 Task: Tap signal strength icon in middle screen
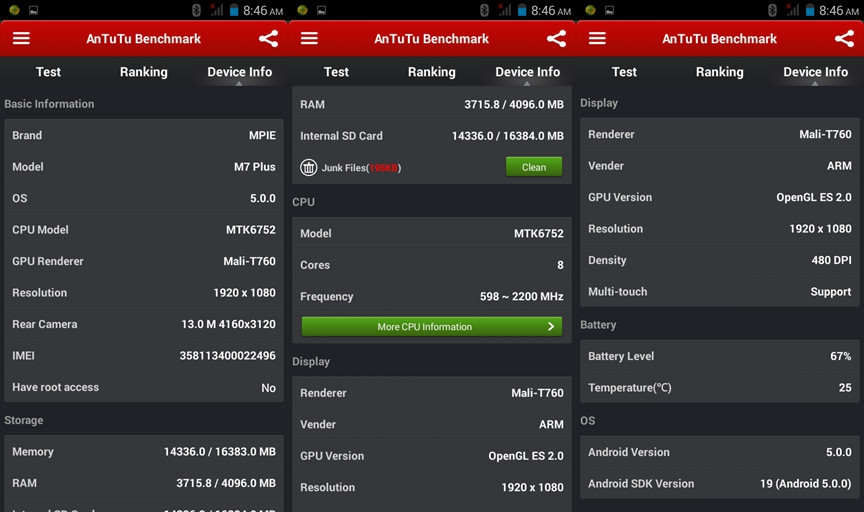point(504,10)
